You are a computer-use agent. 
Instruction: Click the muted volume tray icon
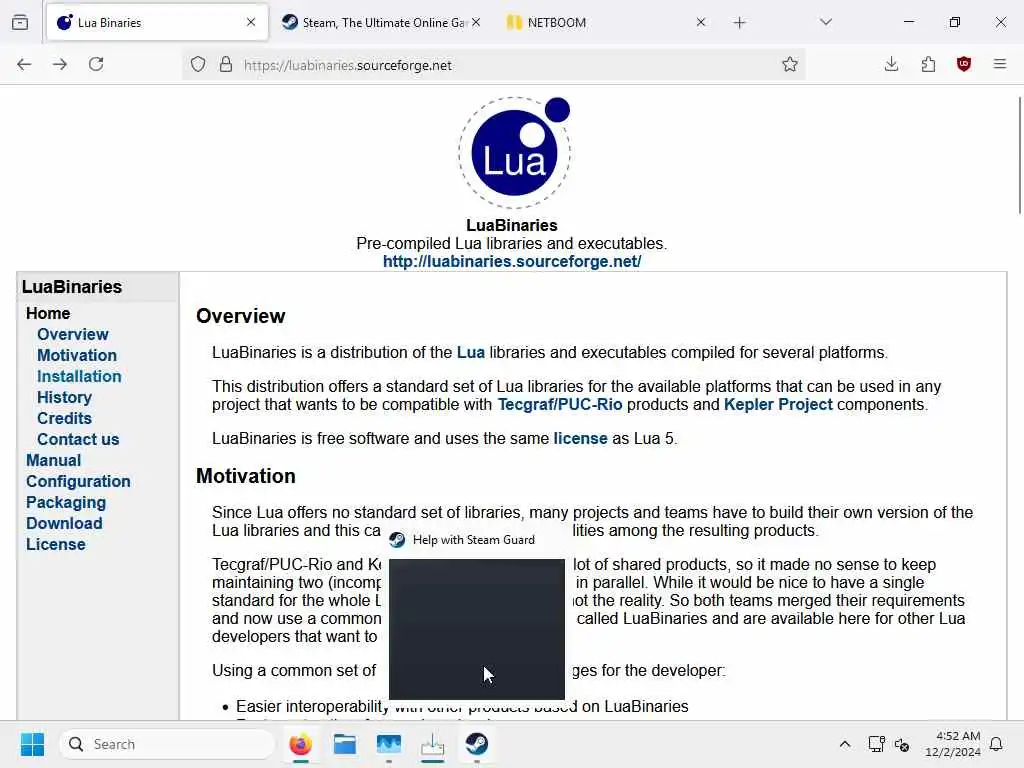point(902,744)
